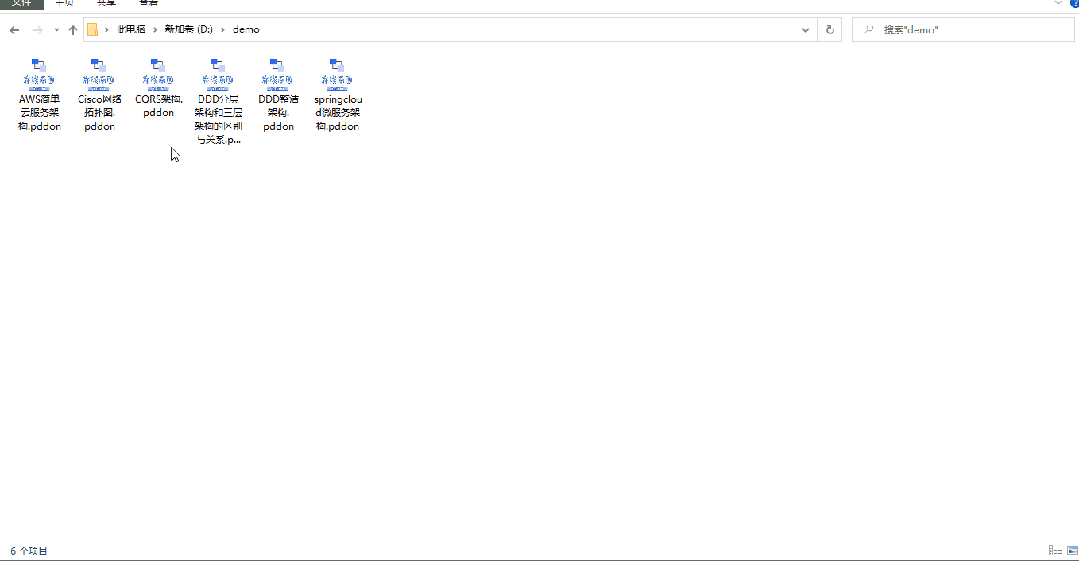This screenshot has width=1079, height=561.
Task: Click 此电脑 in the address breadcrumb
Action: point(131,30)
